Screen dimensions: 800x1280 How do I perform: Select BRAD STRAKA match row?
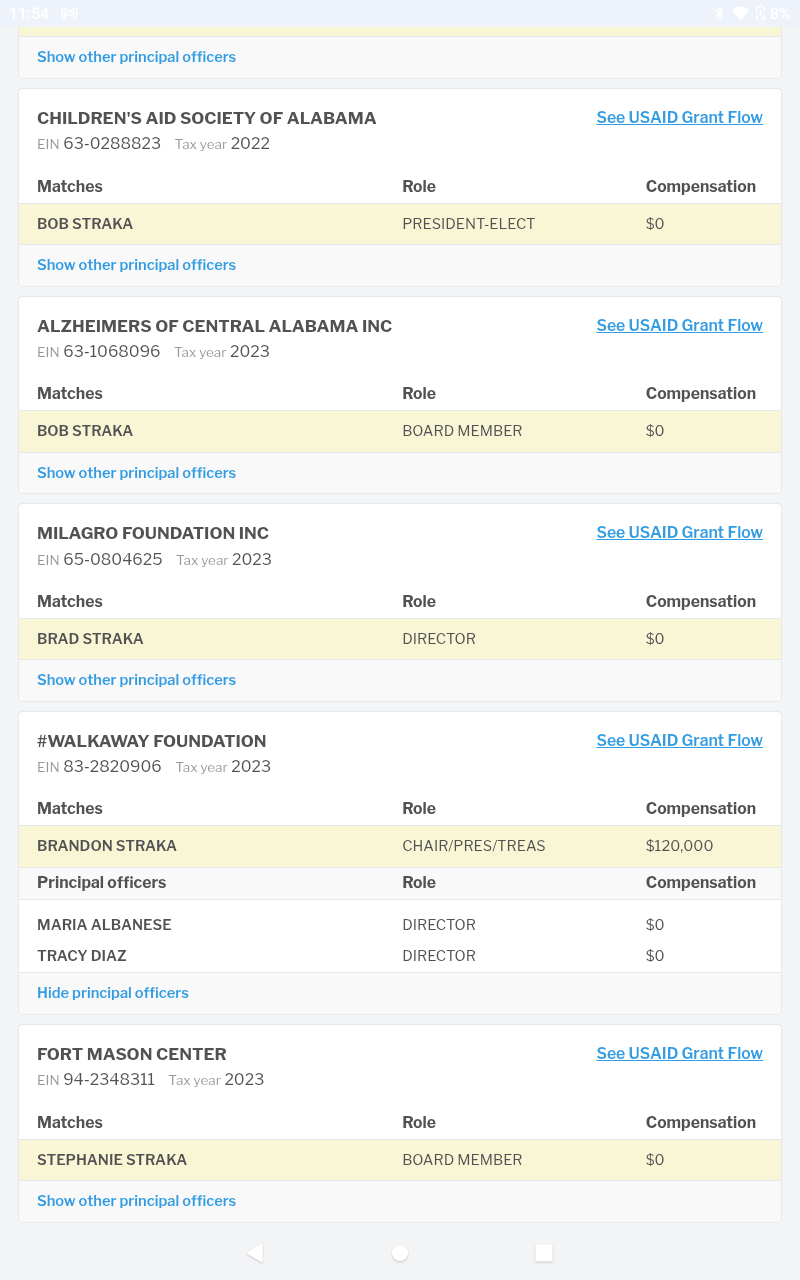pos(400,639)
